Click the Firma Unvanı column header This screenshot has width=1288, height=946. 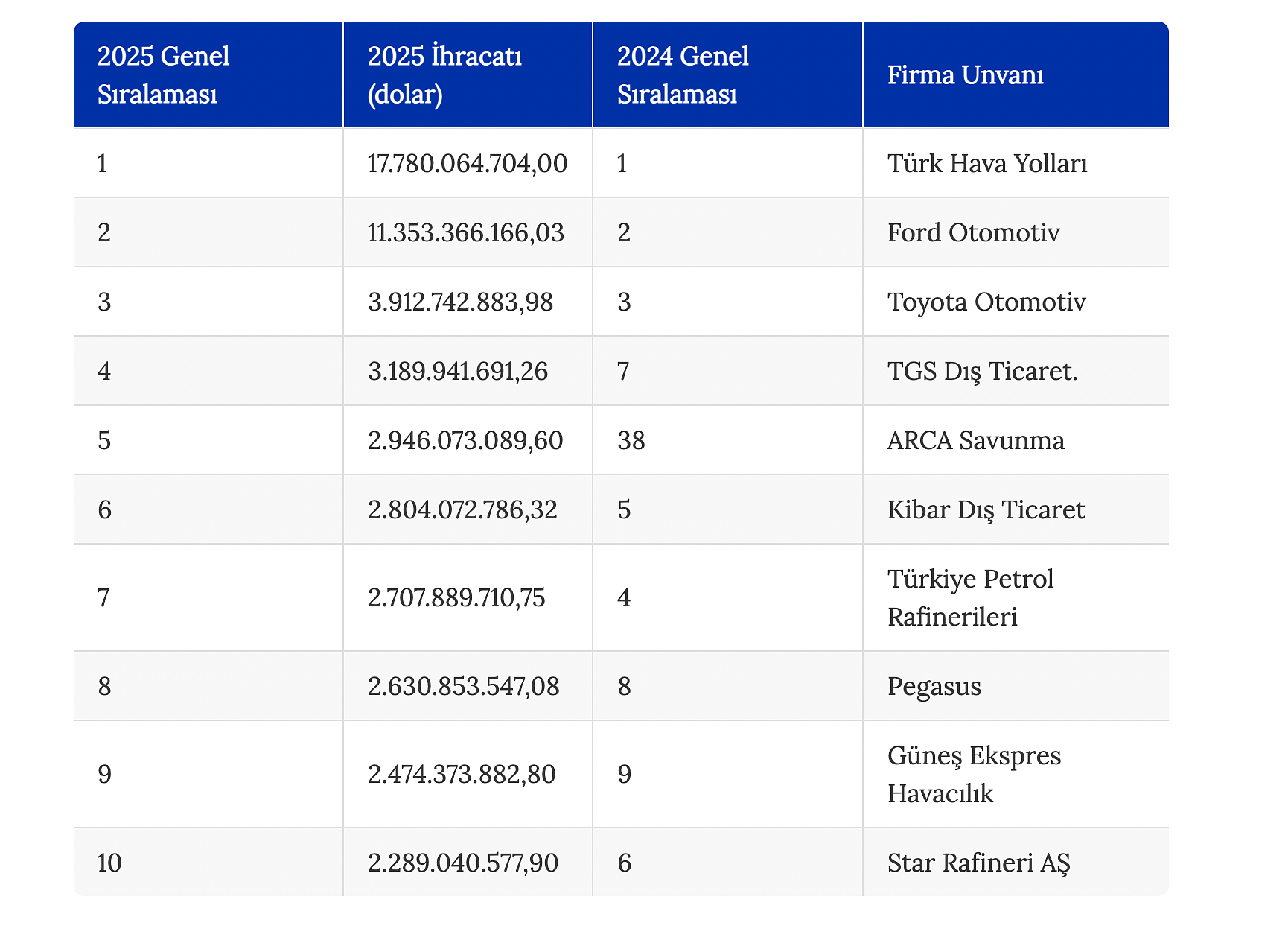tap(1016, 75)
